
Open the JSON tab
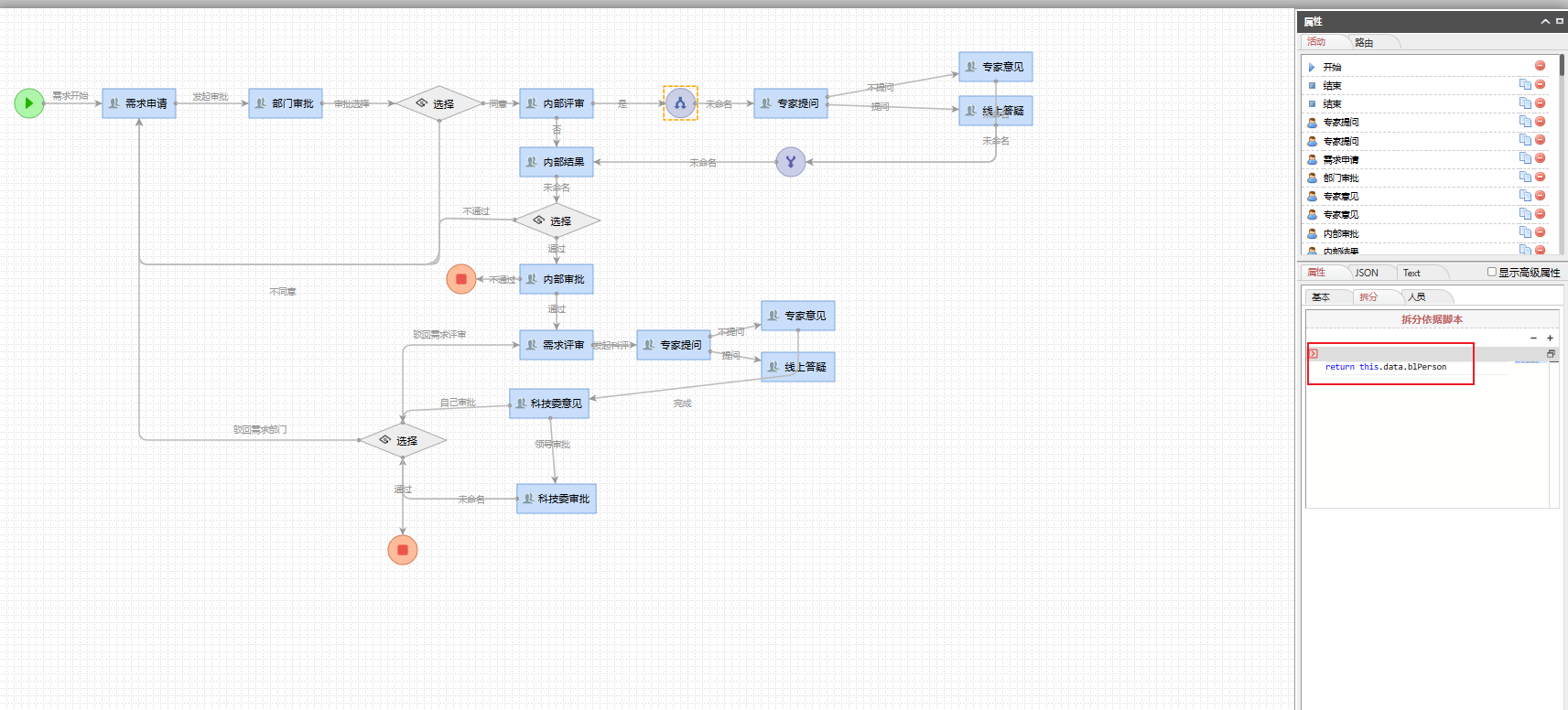(x=1367, y=273)
